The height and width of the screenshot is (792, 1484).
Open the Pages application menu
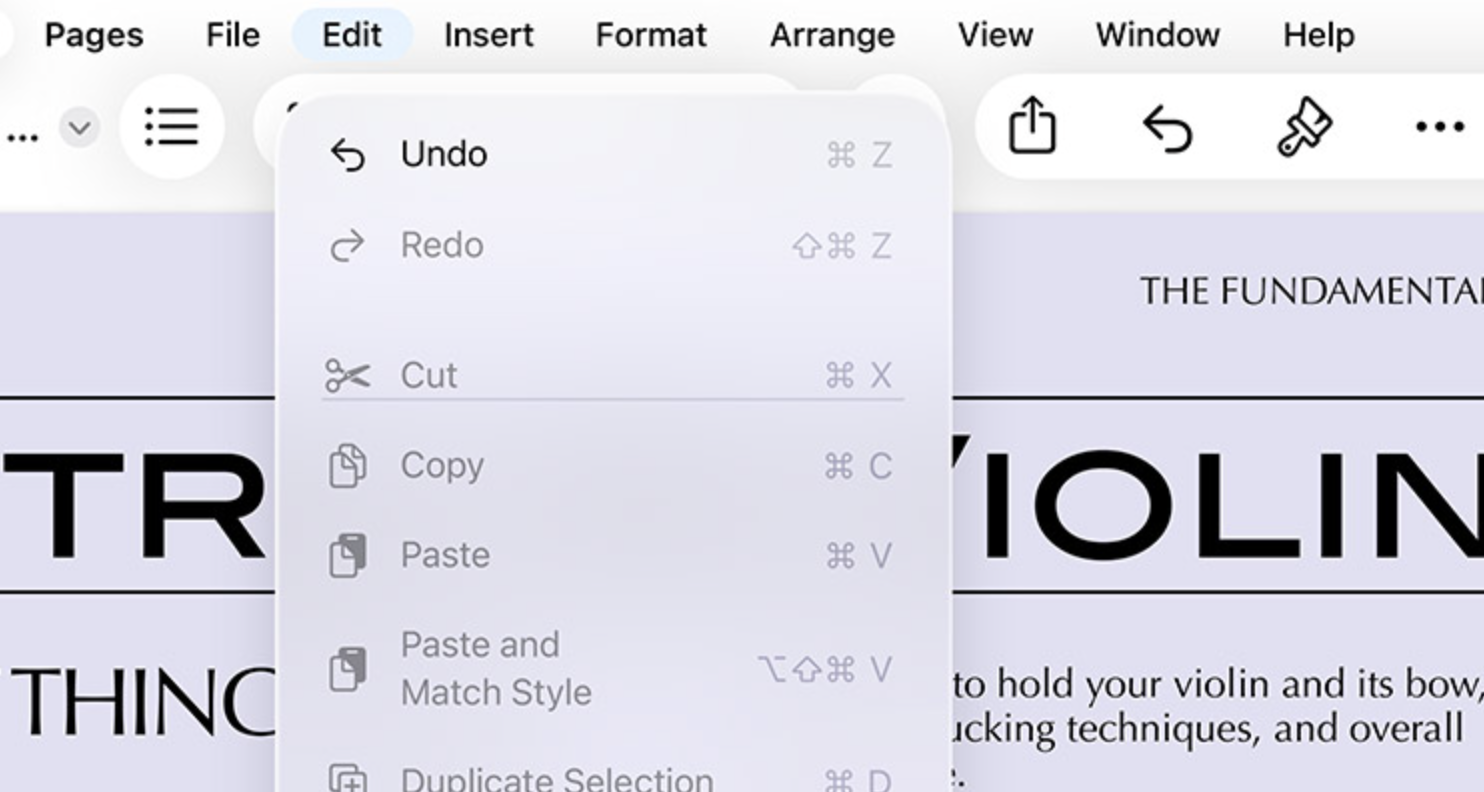(x=94, y=35)
